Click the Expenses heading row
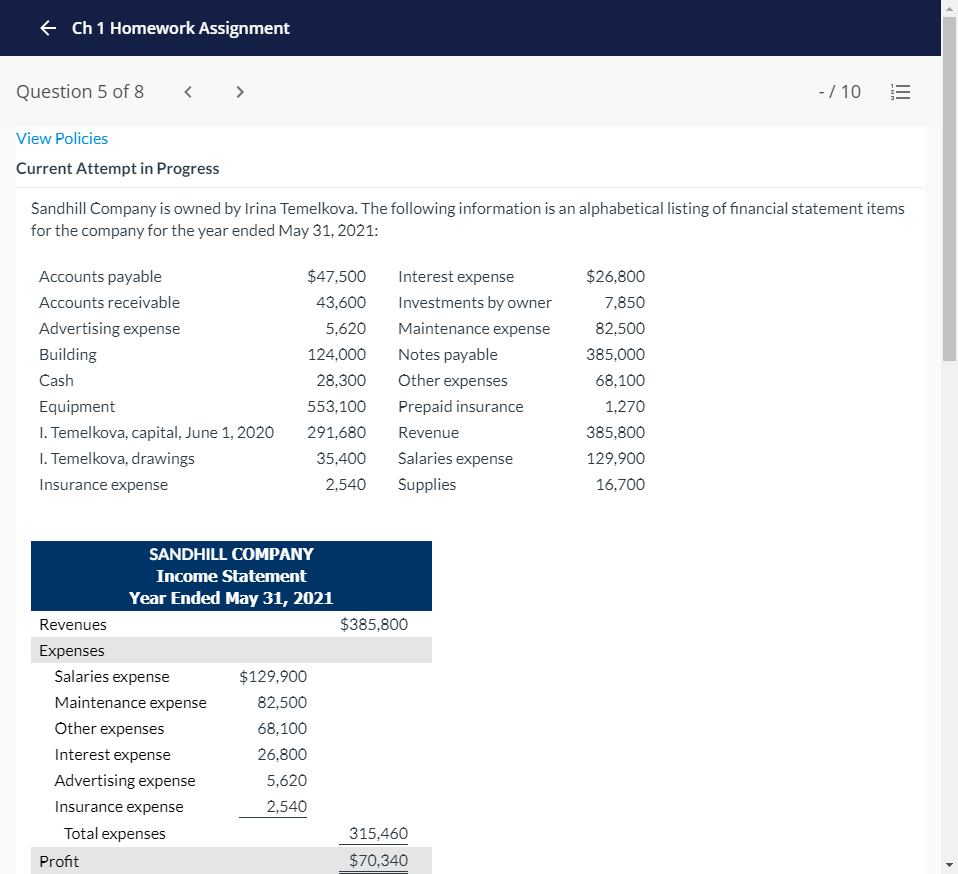The width and height of the screenshot is (958, 874). coord(231,650)
